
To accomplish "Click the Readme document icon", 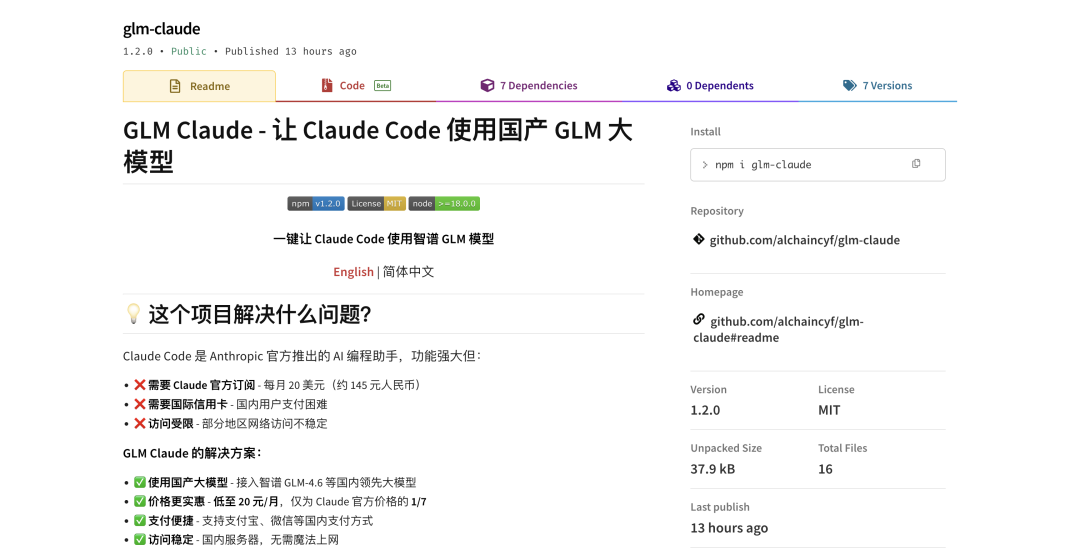I will [175, 86].
